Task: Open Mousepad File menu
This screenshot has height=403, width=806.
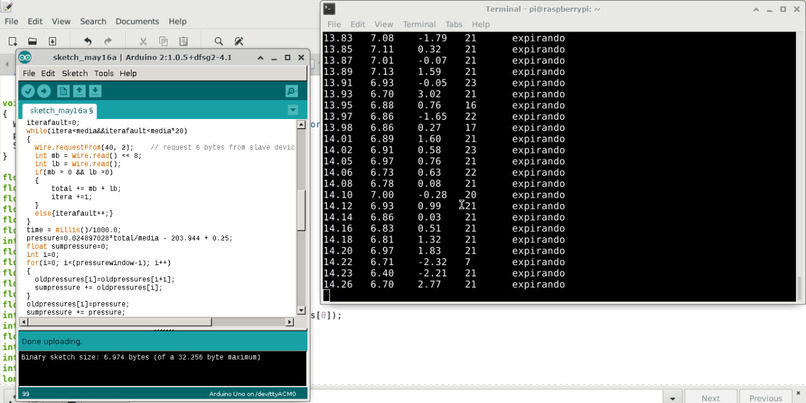Action: (x=11, y=22)
